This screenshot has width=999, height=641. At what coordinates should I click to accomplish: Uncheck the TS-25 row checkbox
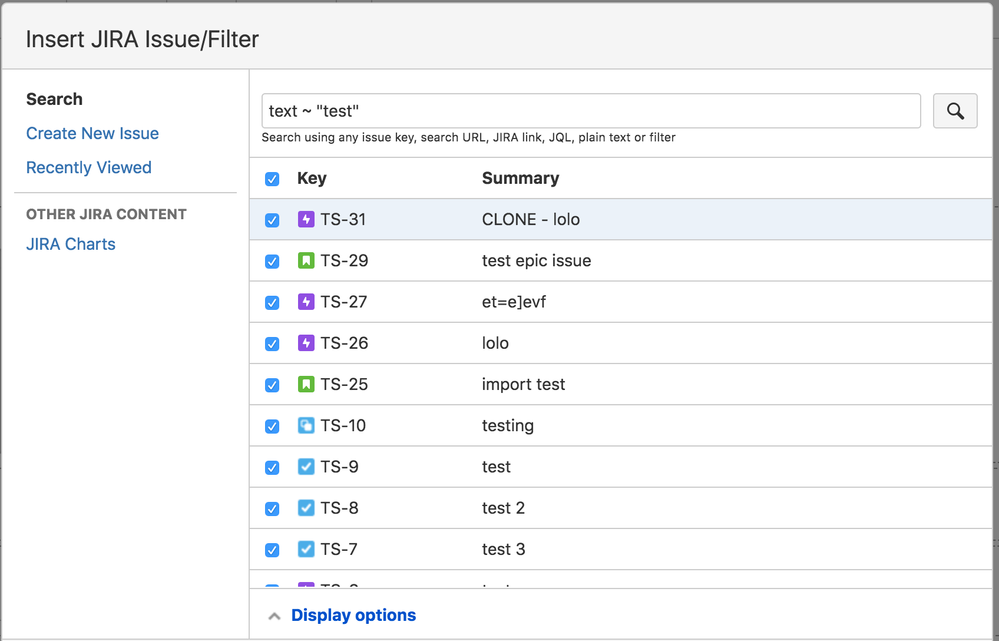point(272,385)
